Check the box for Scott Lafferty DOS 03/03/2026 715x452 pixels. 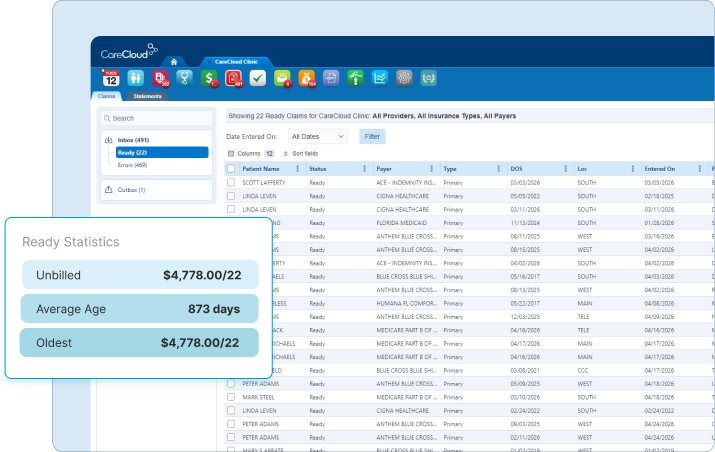click(x=231, y=182)
